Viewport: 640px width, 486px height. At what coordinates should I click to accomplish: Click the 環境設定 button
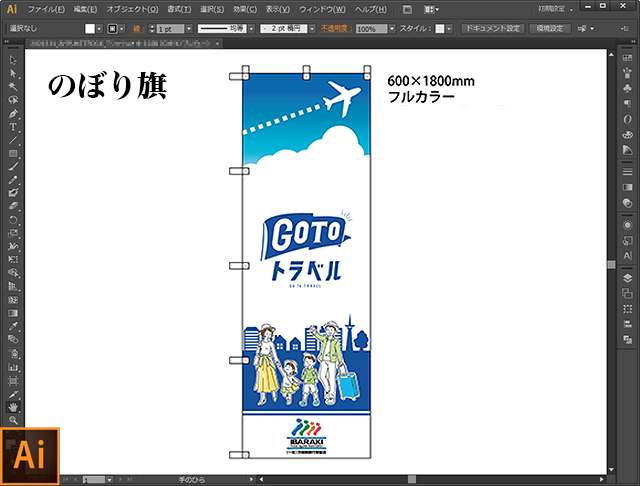click(549, 29)
